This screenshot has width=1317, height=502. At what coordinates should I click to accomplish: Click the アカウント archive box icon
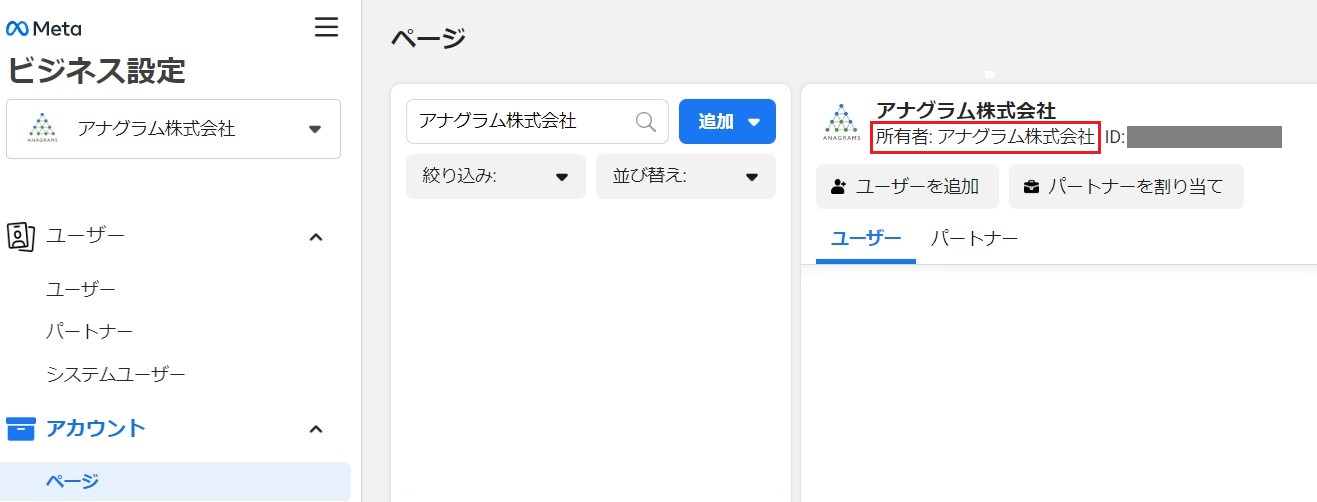pos(21,429)
